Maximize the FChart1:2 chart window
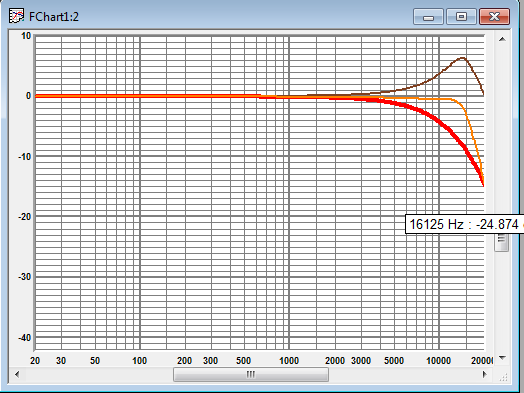The image size is (524, 393). point(462,17)
